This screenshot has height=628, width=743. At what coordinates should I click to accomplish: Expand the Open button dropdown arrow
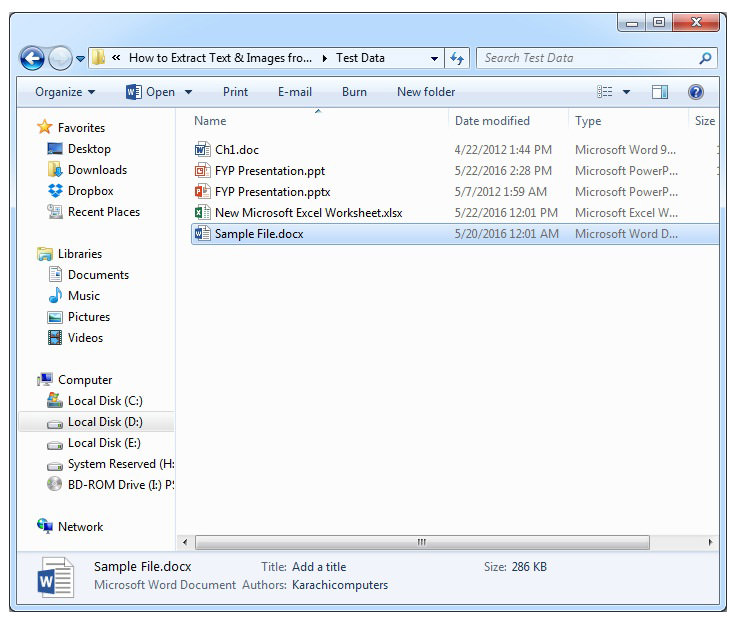(188, 92)
